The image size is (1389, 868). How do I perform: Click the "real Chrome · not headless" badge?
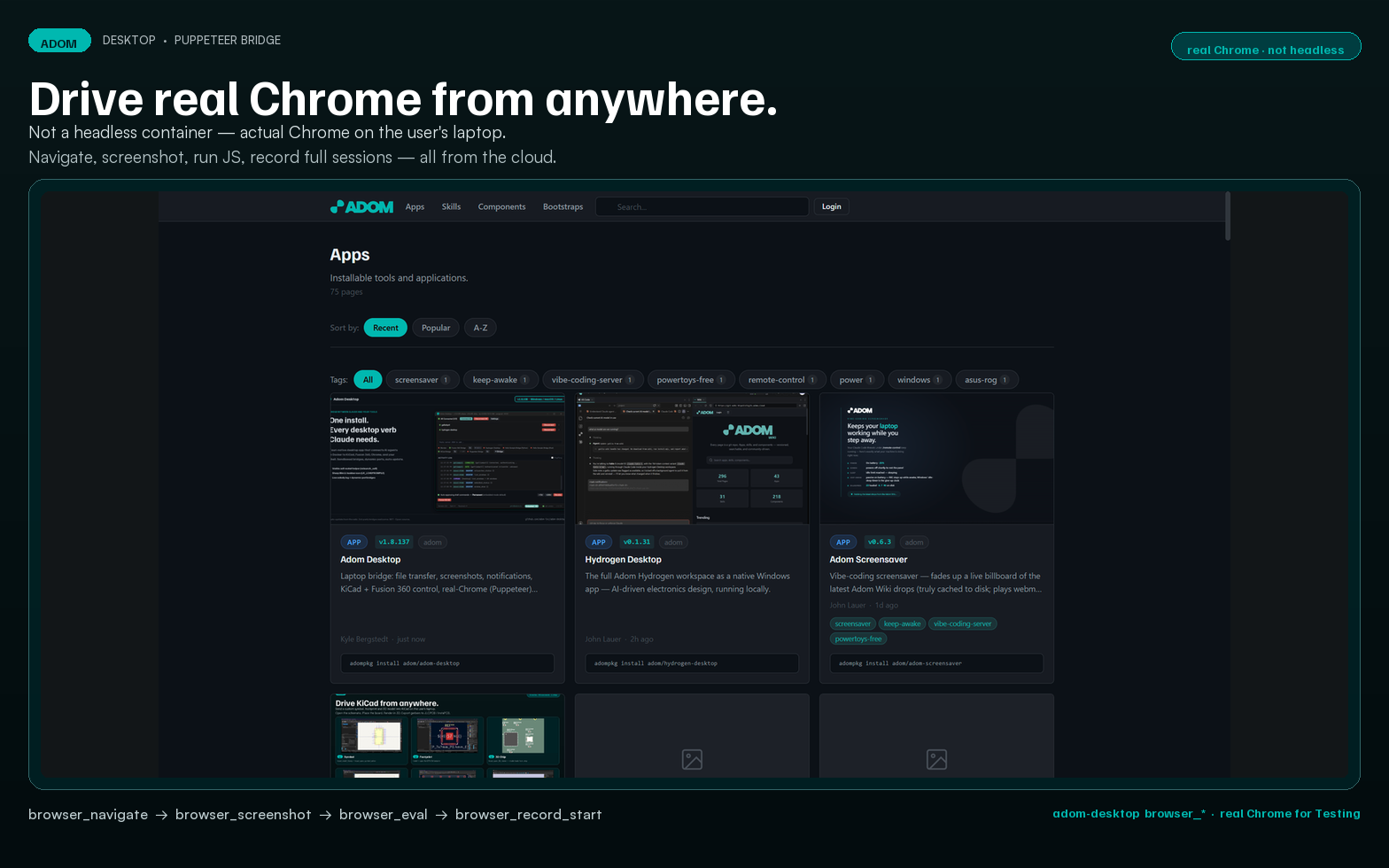(1266, 47)
